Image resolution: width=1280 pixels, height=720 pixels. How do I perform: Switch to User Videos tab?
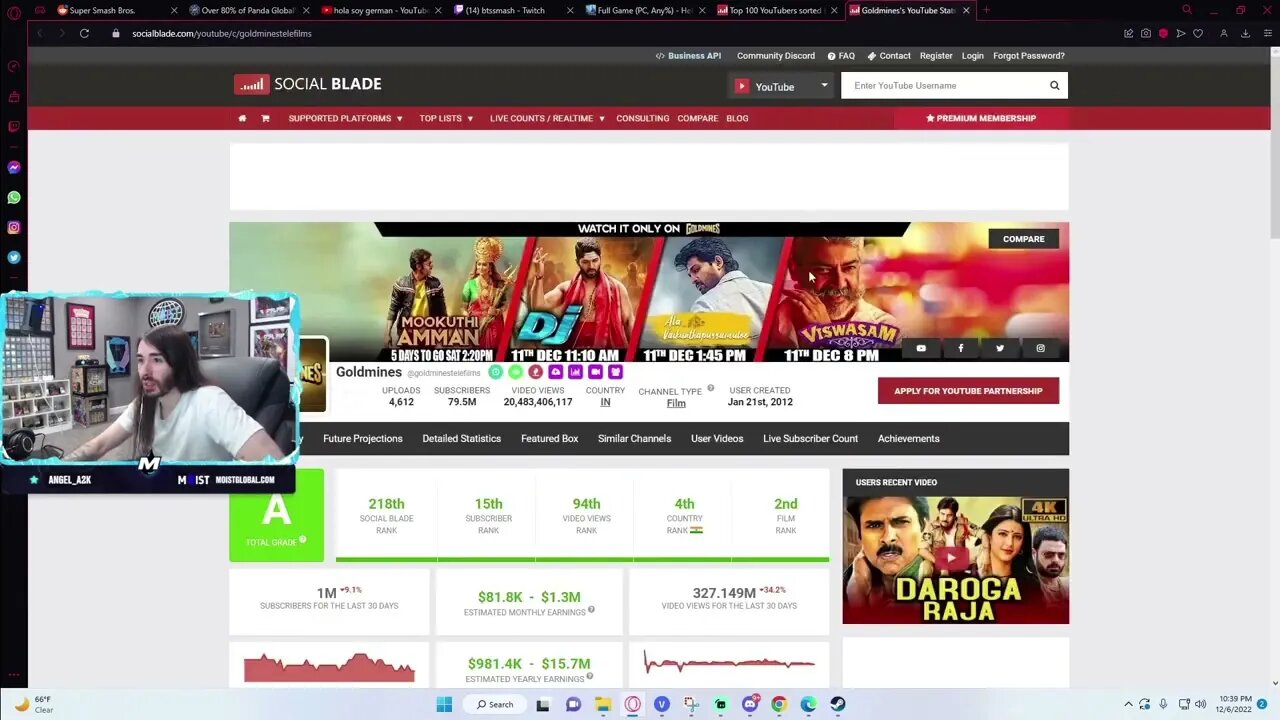[717, 438]
